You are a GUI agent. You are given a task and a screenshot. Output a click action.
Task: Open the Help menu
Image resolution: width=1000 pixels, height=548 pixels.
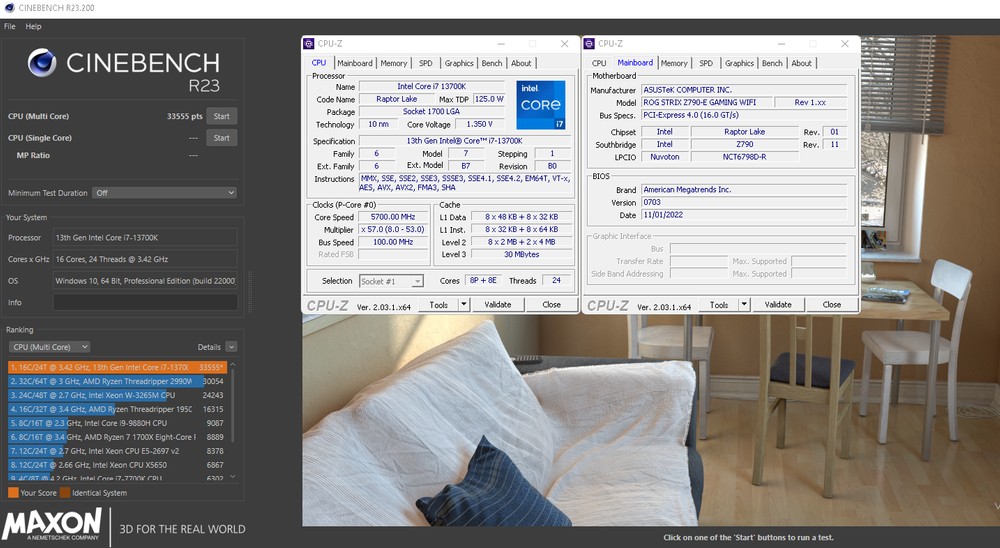pyautogui.click(x=33, y=26)
